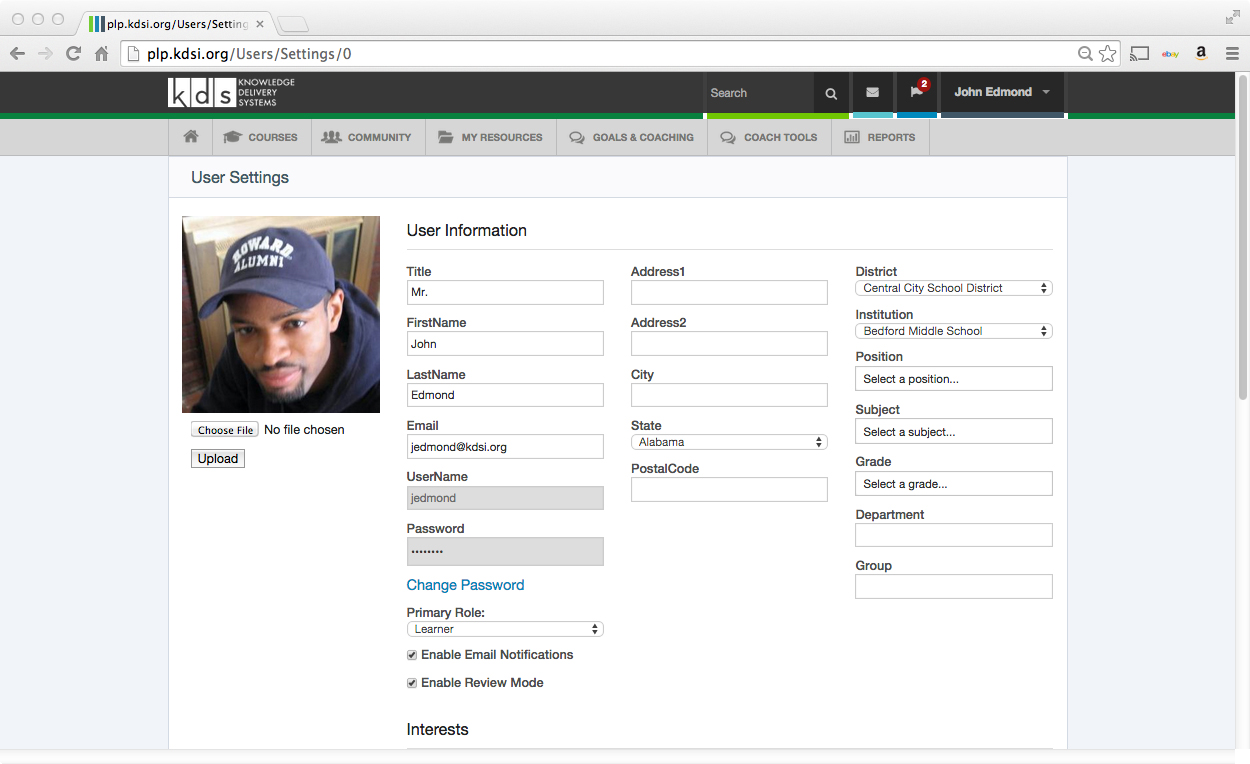Click the Address1 input field

[x=729, y=293]
